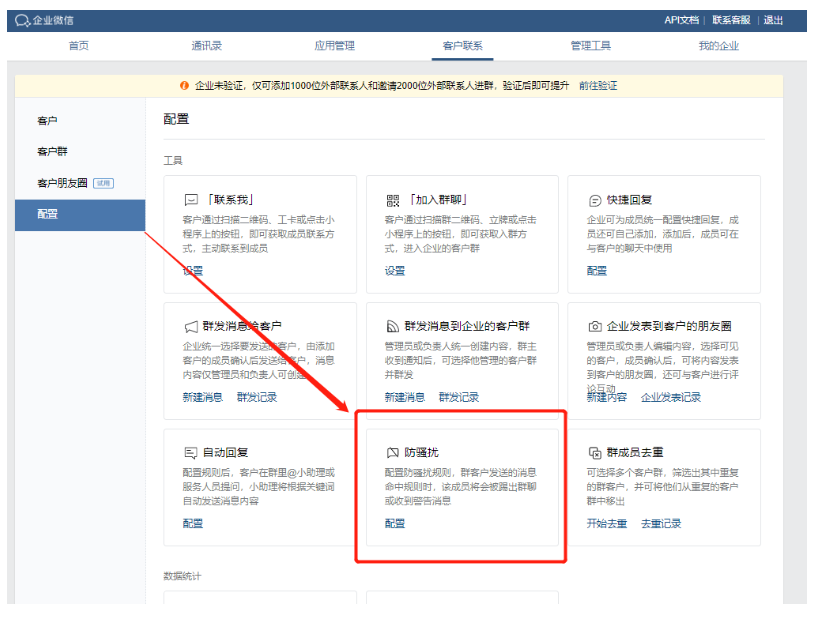Click the 企业发表到客户的朋友圈 title
Image resolution: width=818 pixels, height=618 pixels.
pos(669,326)
